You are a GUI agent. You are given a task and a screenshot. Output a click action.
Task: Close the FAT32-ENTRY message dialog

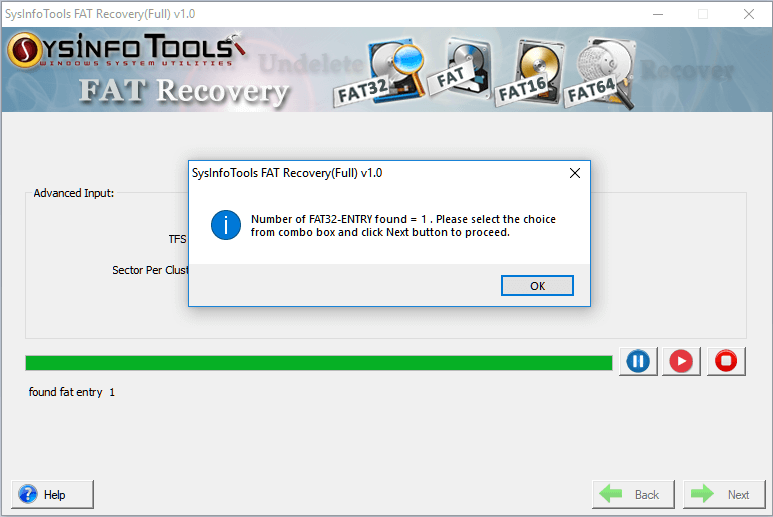tap(574, 173)
